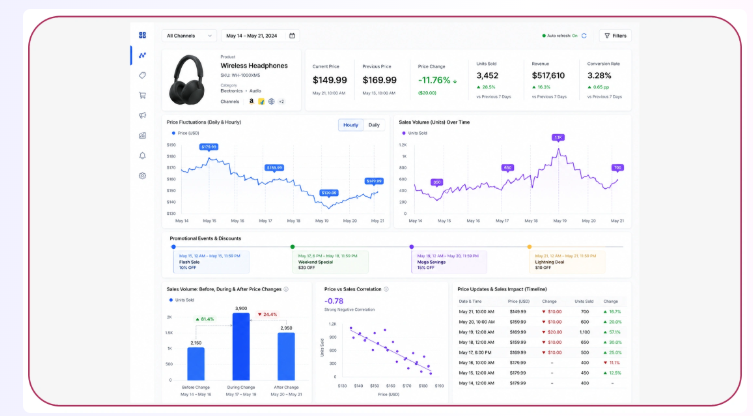Click the green Weekend Special timeline dot
753x416 pixels.
click(292, 246)
